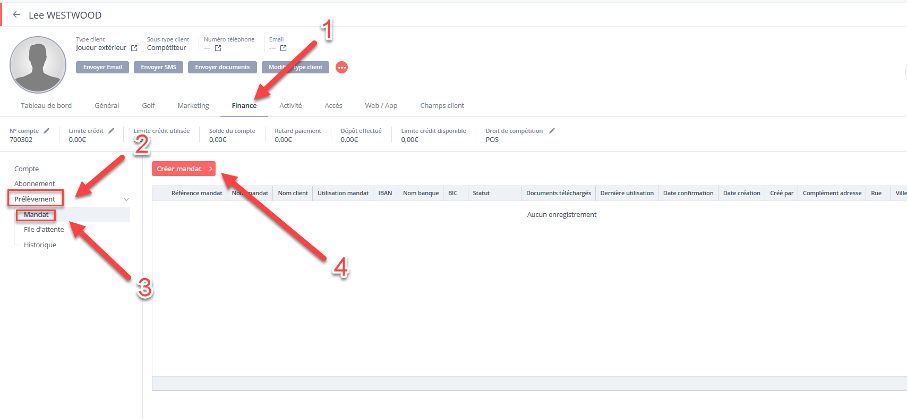This screenshot has width=908, height=420.
Task: Click the Documents téléchargés column header
Action: click(559, 192)
